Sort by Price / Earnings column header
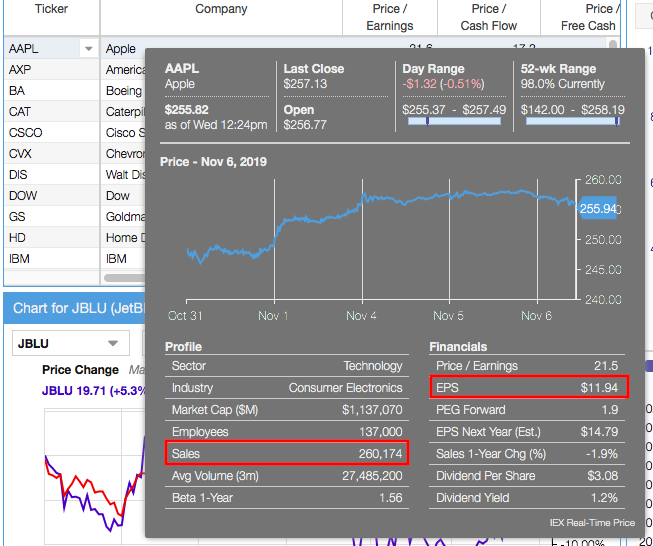This screenshot has height=546, width=653. coord(390,17)
